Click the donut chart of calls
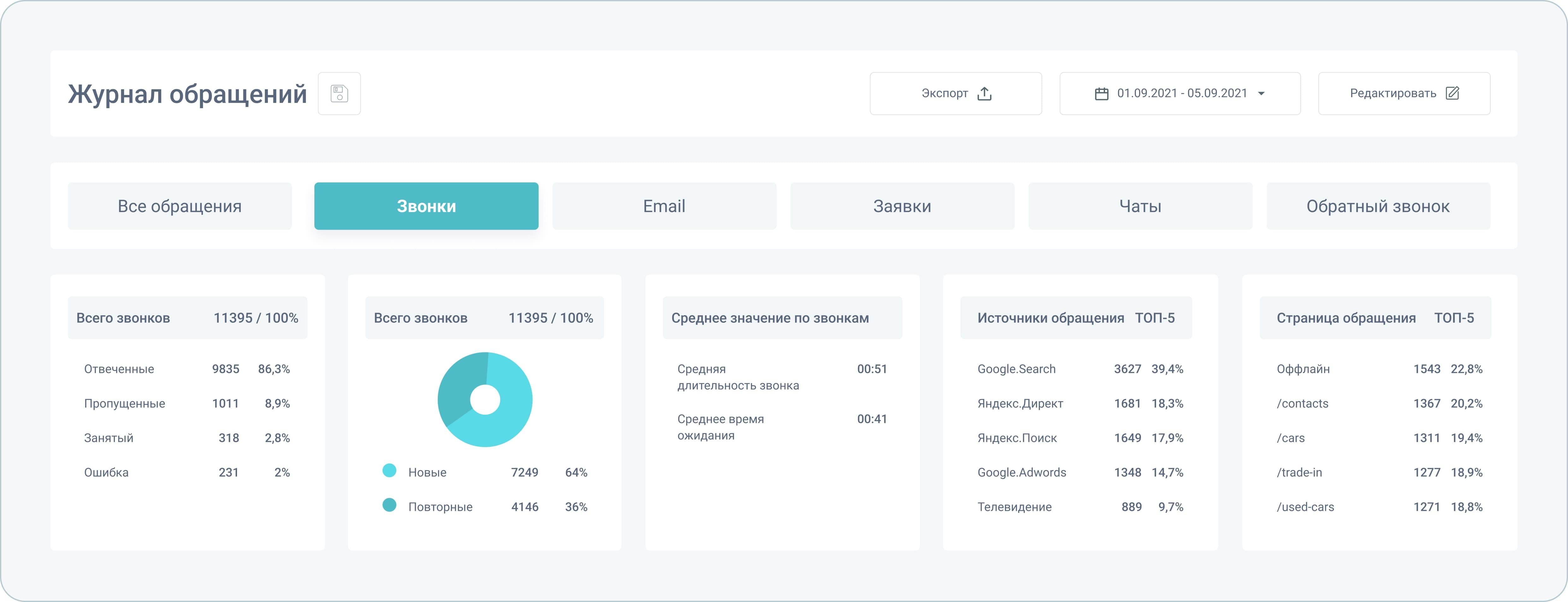Viewport: 1568px width, 602px height. [x=484, y=400]
